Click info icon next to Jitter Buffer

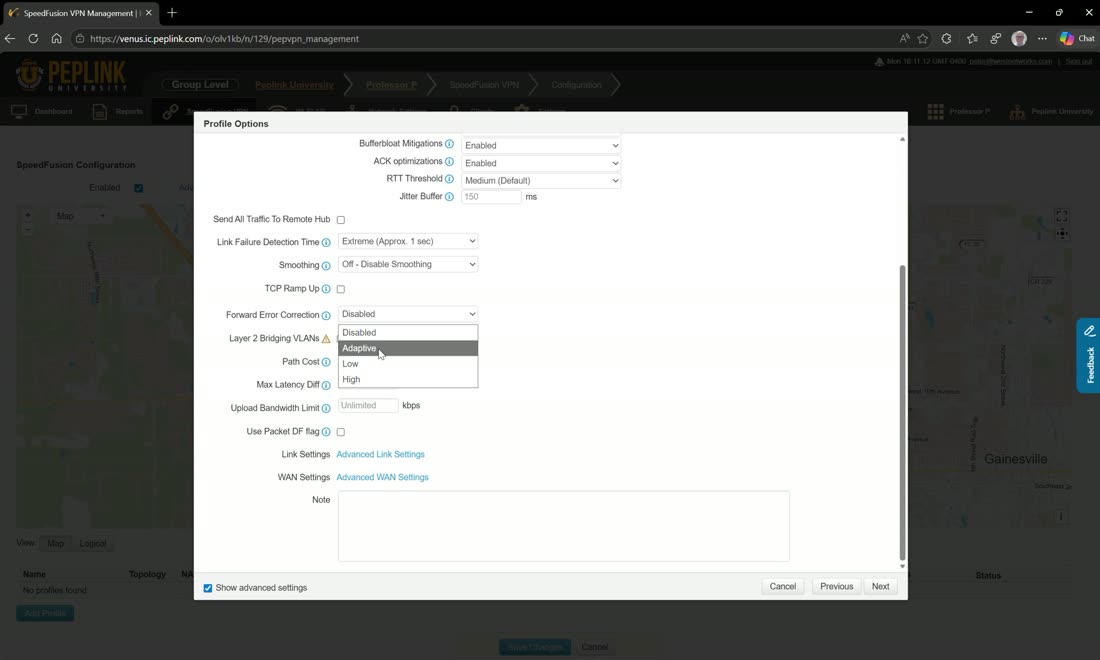449,197
